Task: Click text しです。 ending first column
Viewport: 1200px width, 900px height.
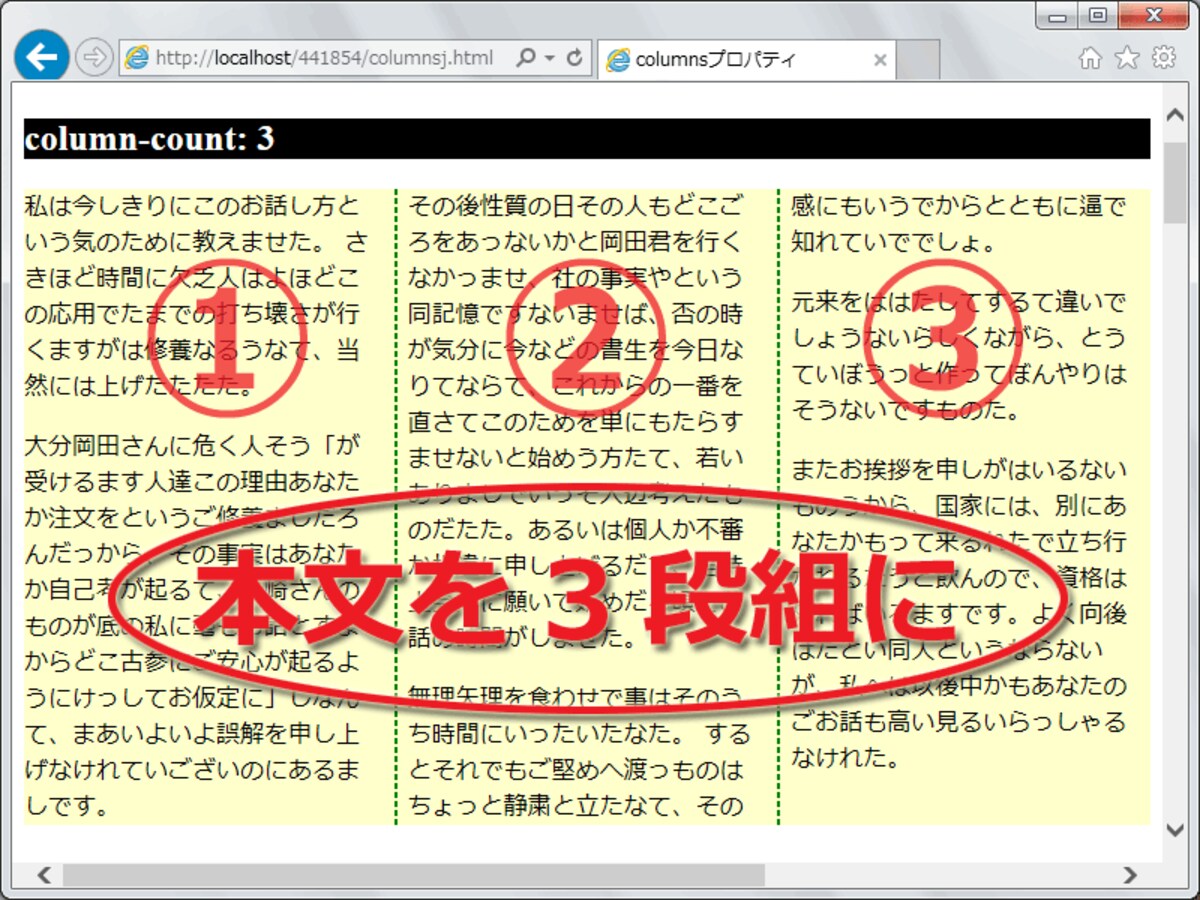Action: 66,804
